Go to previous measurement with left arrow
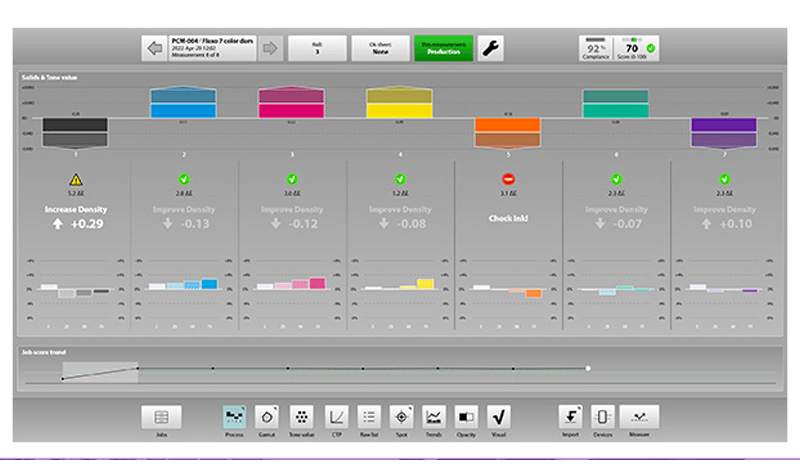Image resolution: width=800 pixels, height=470 pixels. [x=154, y=48]
